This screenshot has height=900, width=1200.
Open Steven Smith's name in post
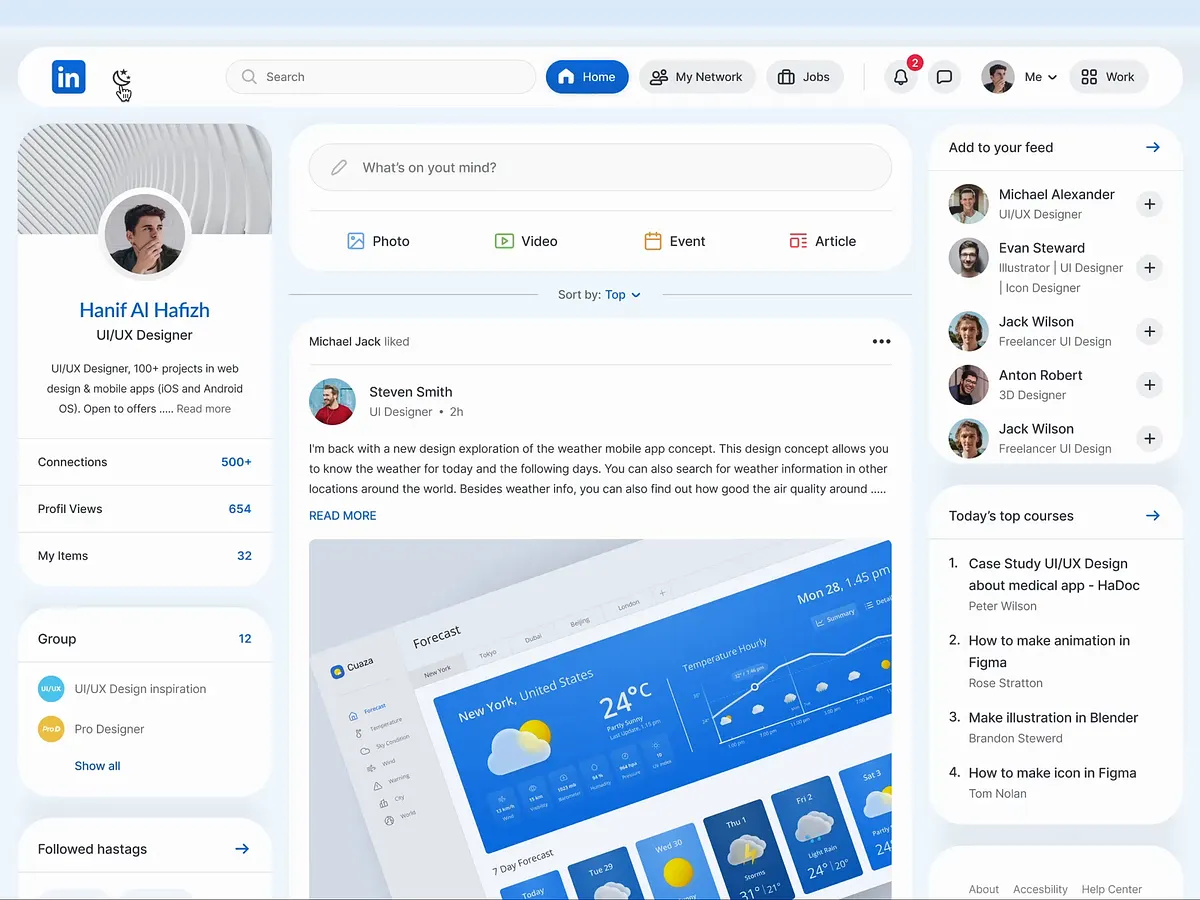[x=411, y=392]
